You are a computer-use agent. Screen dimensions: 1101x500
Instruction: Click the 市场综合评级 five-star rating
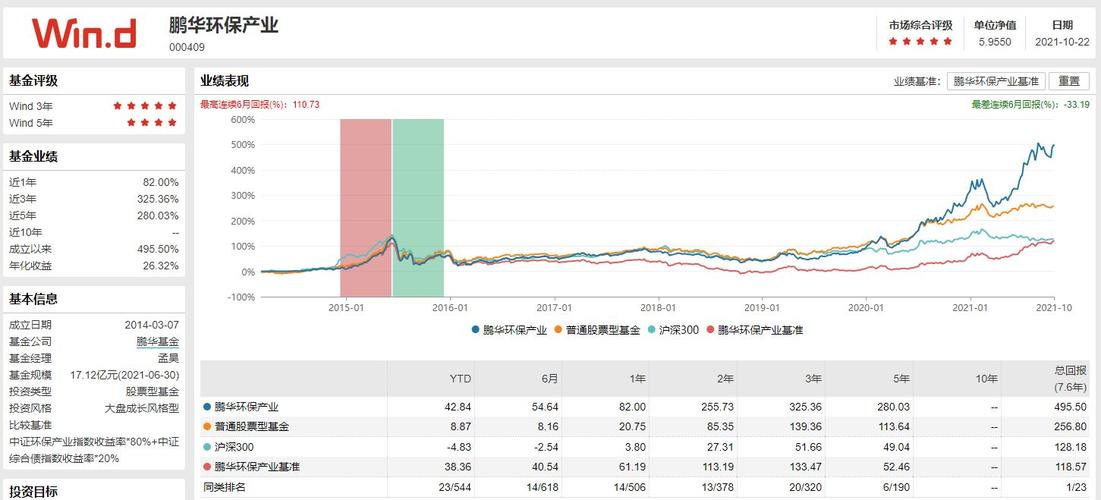click(x=920, y=41)
